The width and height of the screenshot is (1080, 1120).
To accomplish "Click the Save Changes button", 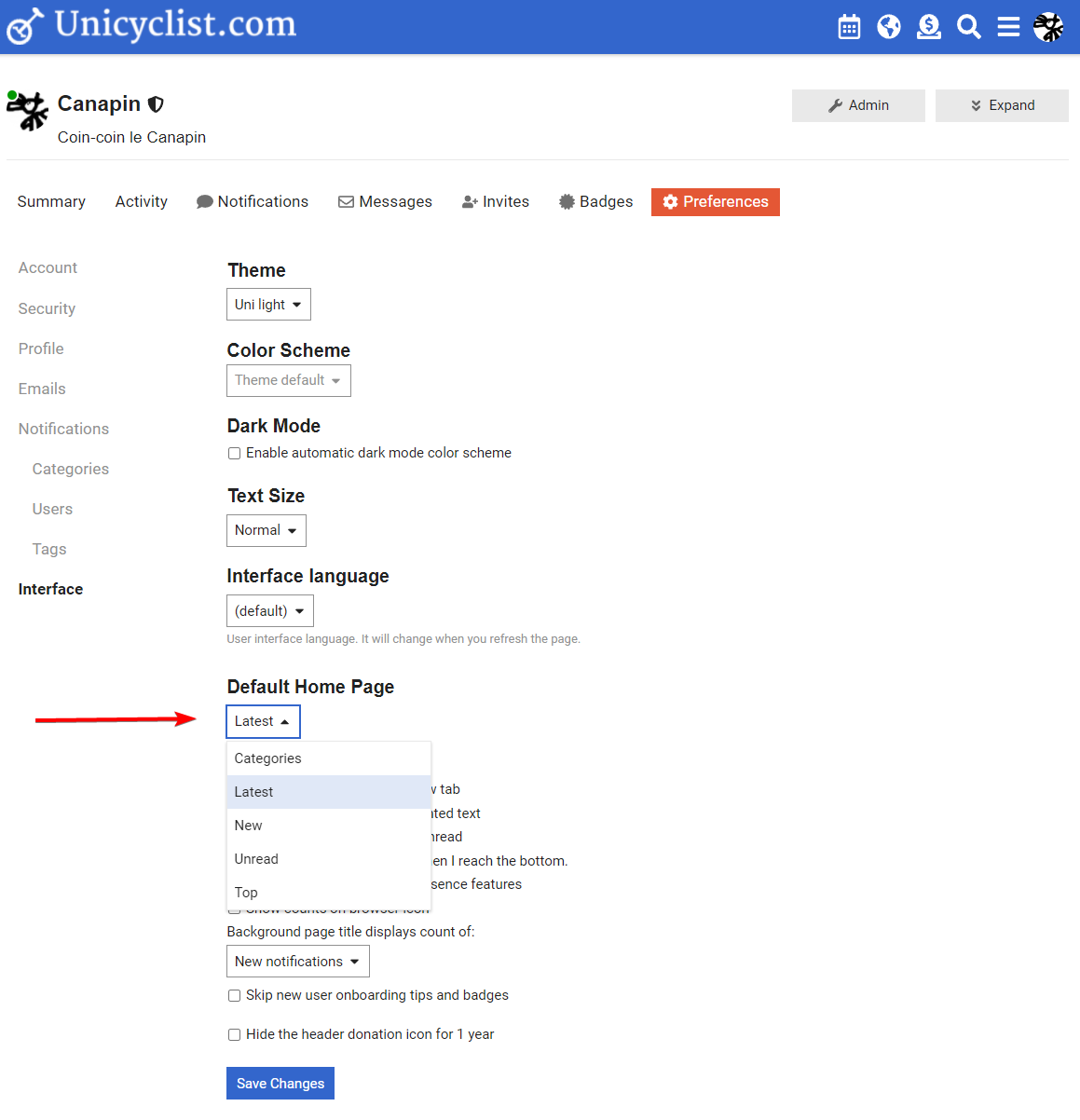I will [x=280, y=1084].
